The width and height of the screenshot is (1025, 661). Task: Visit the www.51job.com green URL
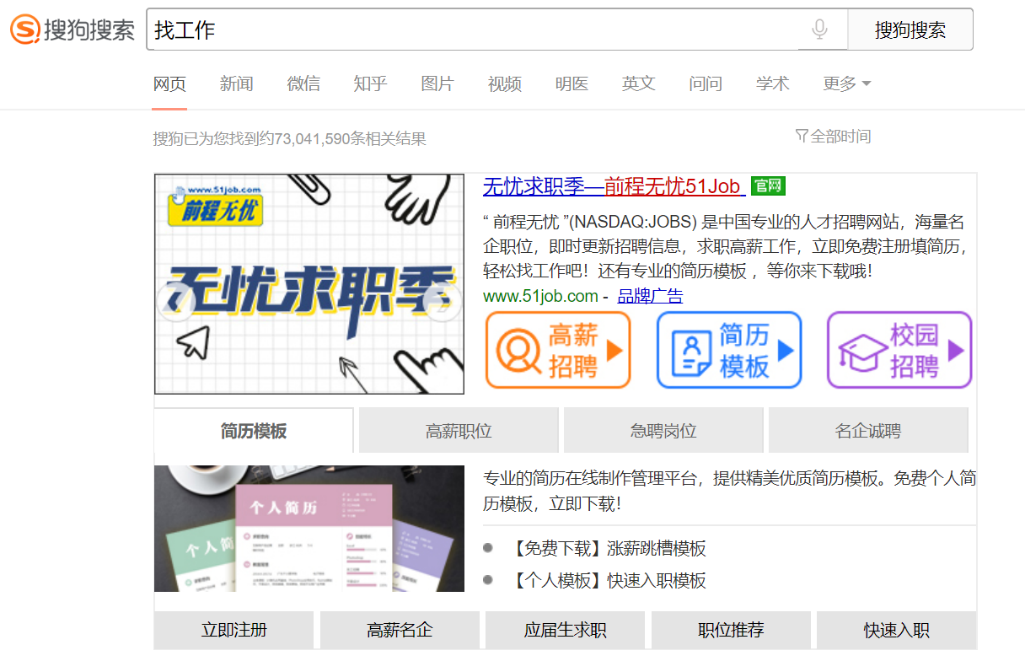(x=541, y=296)
